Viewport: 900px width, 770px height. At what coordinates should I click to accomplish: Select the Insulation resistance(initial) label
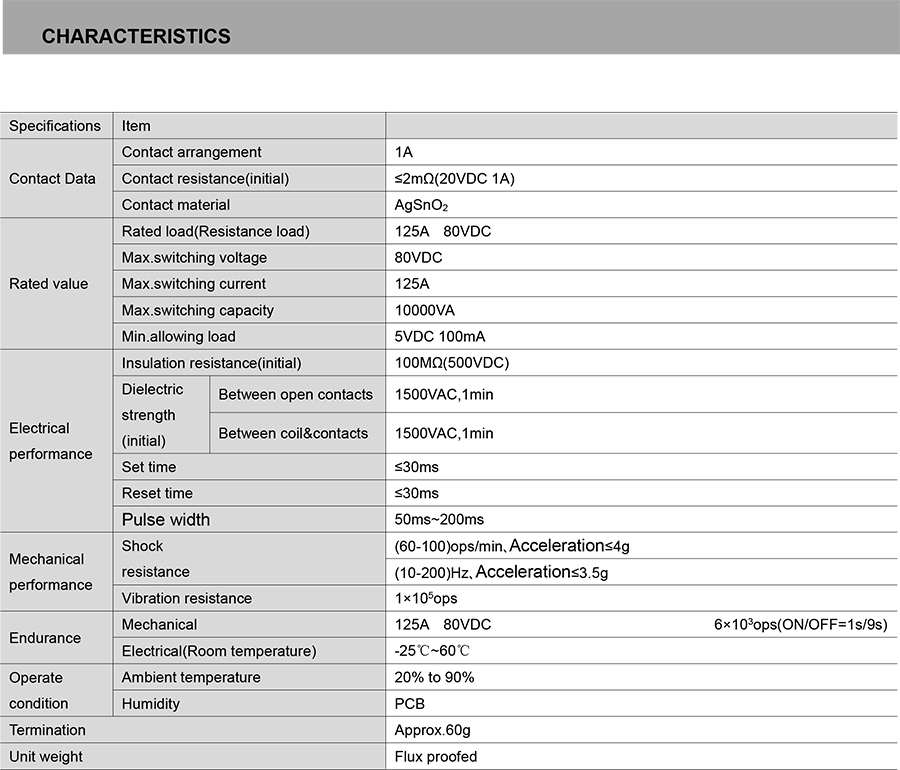click(211, 363)
